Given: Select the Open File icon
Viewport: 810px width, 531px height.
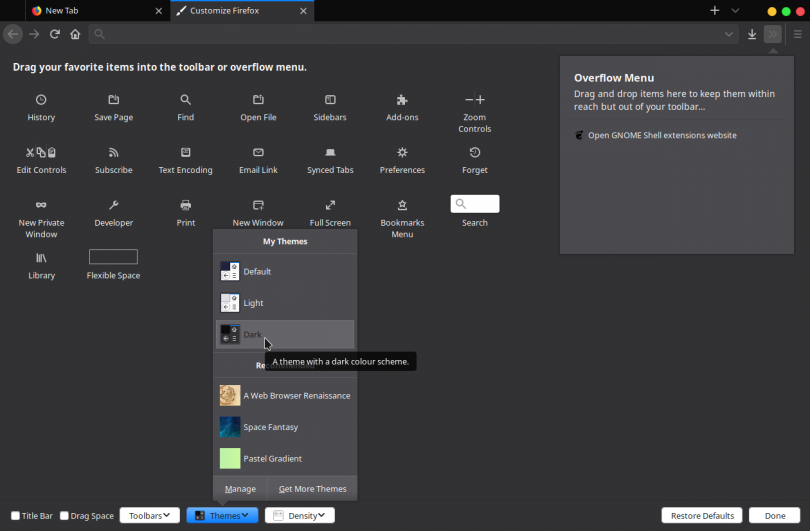Looking at the screenshot, I should point(258,100).
